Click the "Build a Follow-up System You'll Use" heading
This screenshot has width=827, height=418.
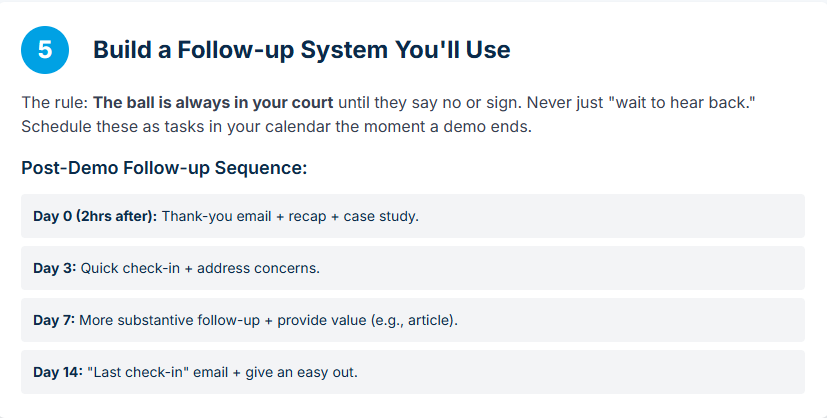pos(301,50)
